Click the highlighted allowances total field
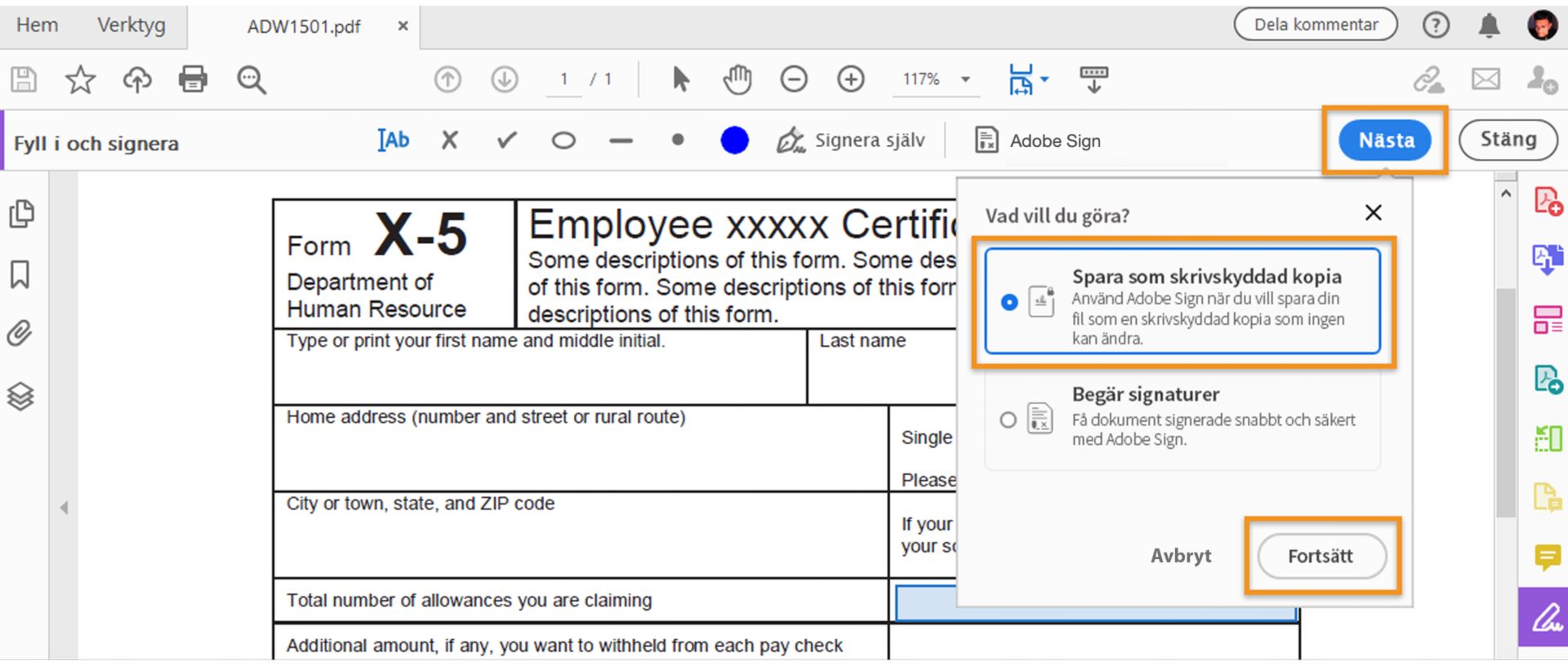This screenshot has width=1568, height=666. 1096,602
